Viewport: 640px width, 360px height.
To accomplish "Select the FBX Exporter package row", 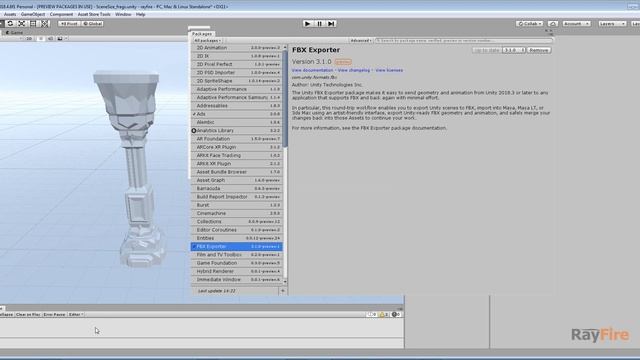I will (236, 247).
